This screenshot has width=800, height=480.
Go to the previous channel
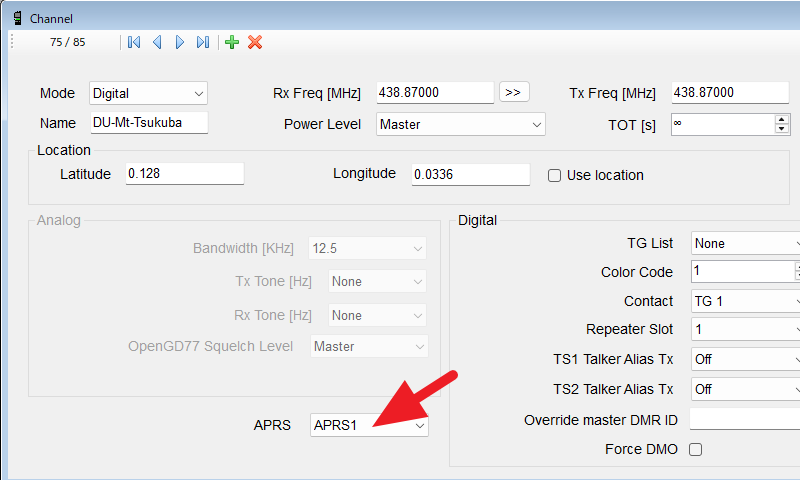pyautogui.click(x=157, y=42)
